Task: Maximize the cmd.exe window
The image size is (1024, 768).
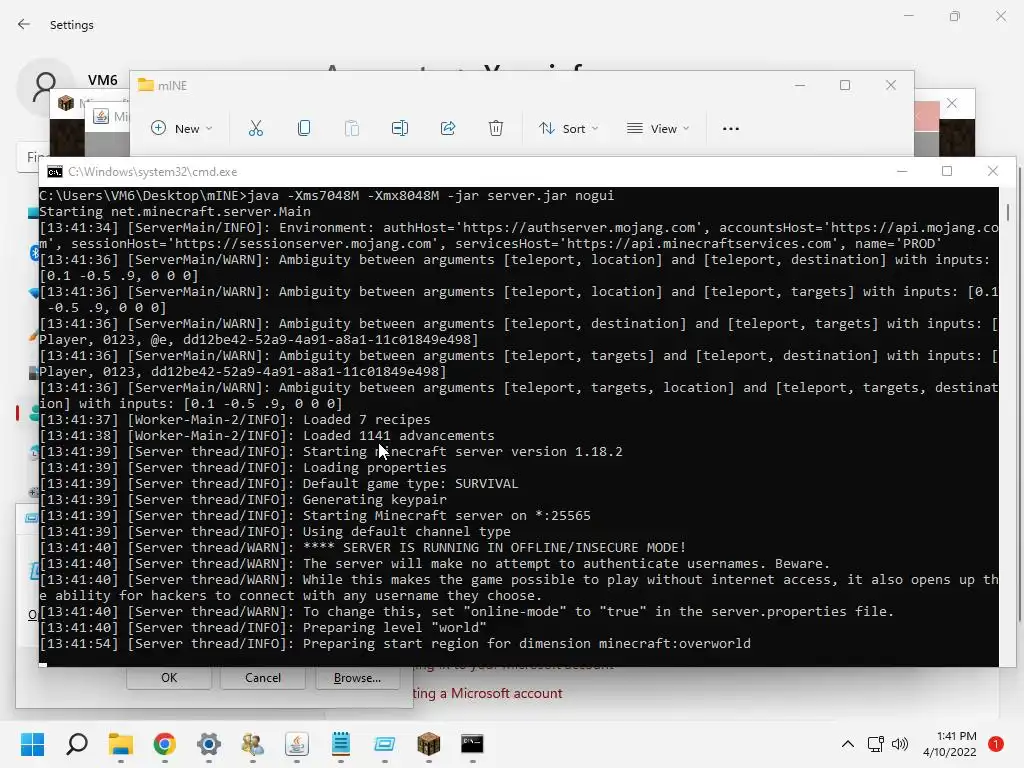Action: click(x=947, y=171)
